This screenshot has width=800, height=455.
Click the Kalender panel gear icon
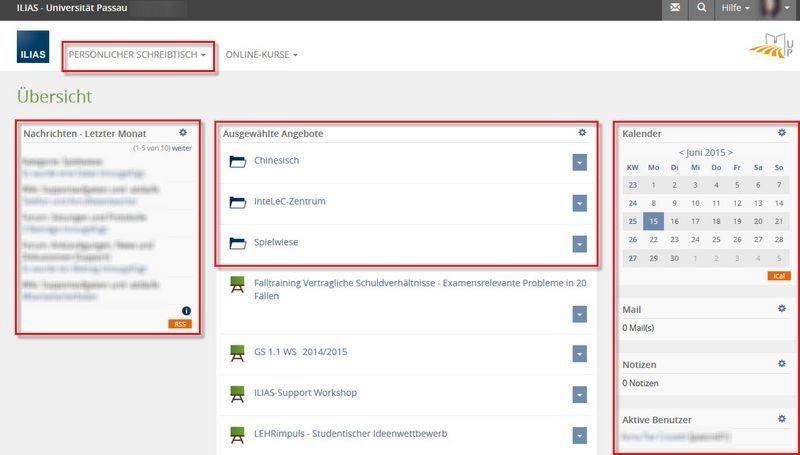point(782,132)
